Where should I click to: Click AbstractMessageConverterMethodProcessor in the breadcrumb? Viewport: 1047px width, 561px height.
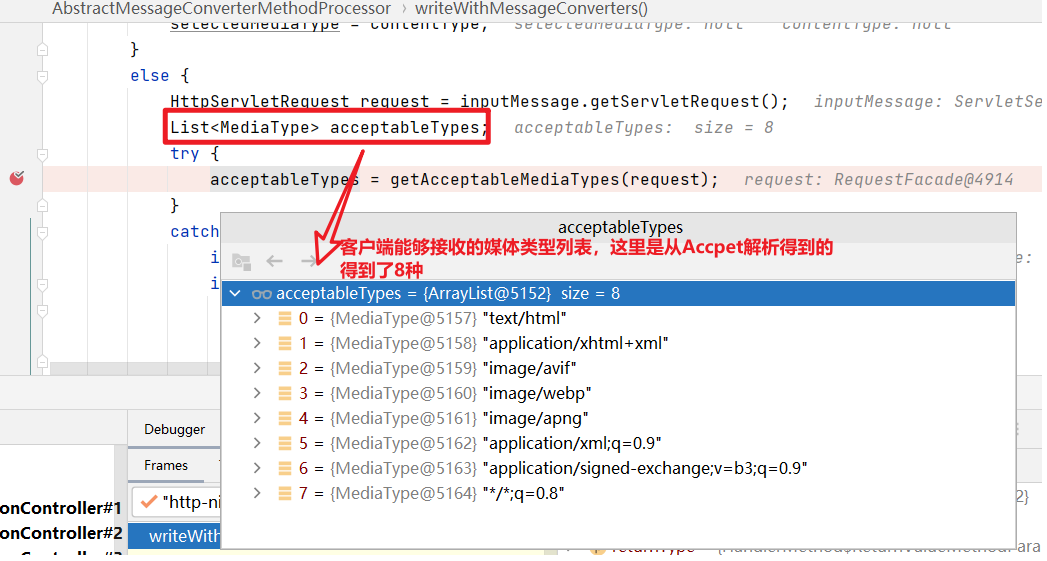click(221, 8)
